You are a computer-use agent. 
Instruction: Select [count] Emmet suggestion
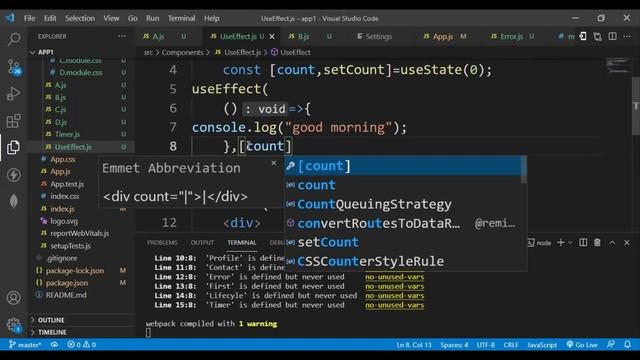(x=403, y=166)
